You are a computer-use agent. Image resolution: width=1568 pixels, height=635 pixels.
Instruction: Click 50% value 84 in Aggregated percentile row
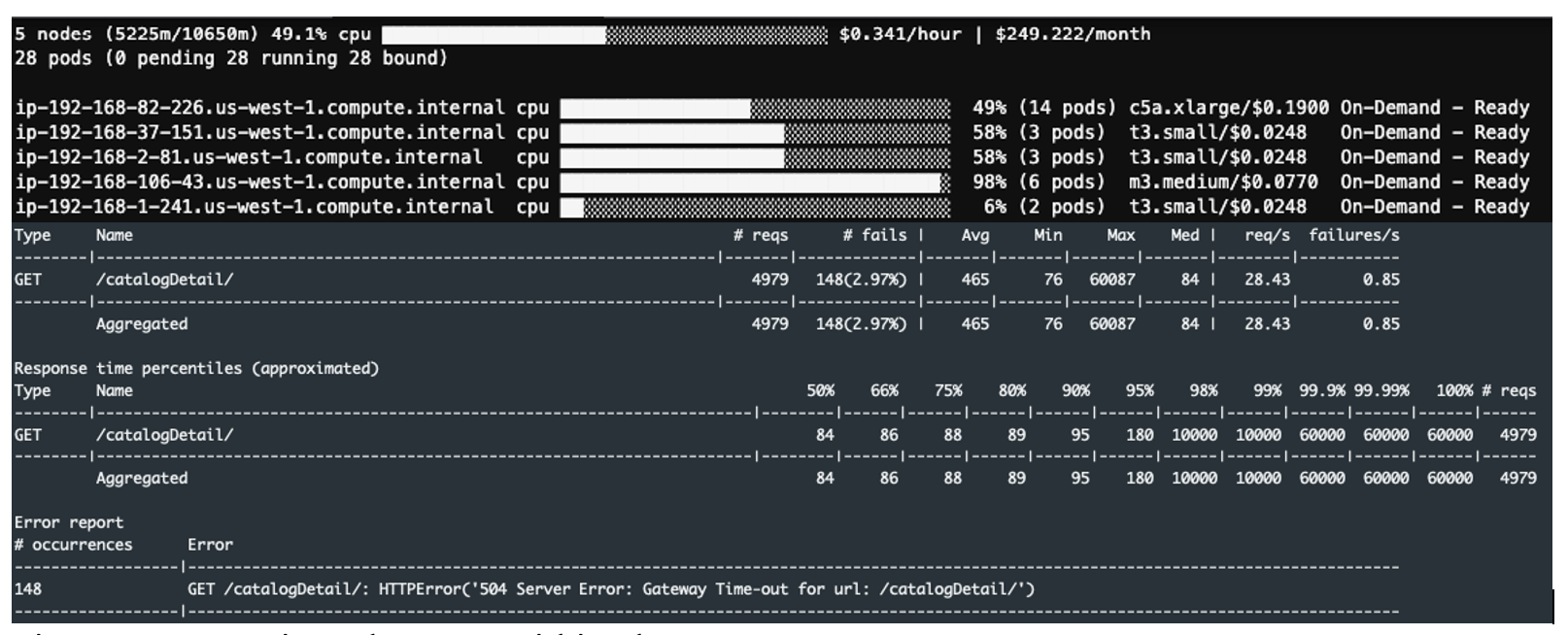tap(825, 478)
